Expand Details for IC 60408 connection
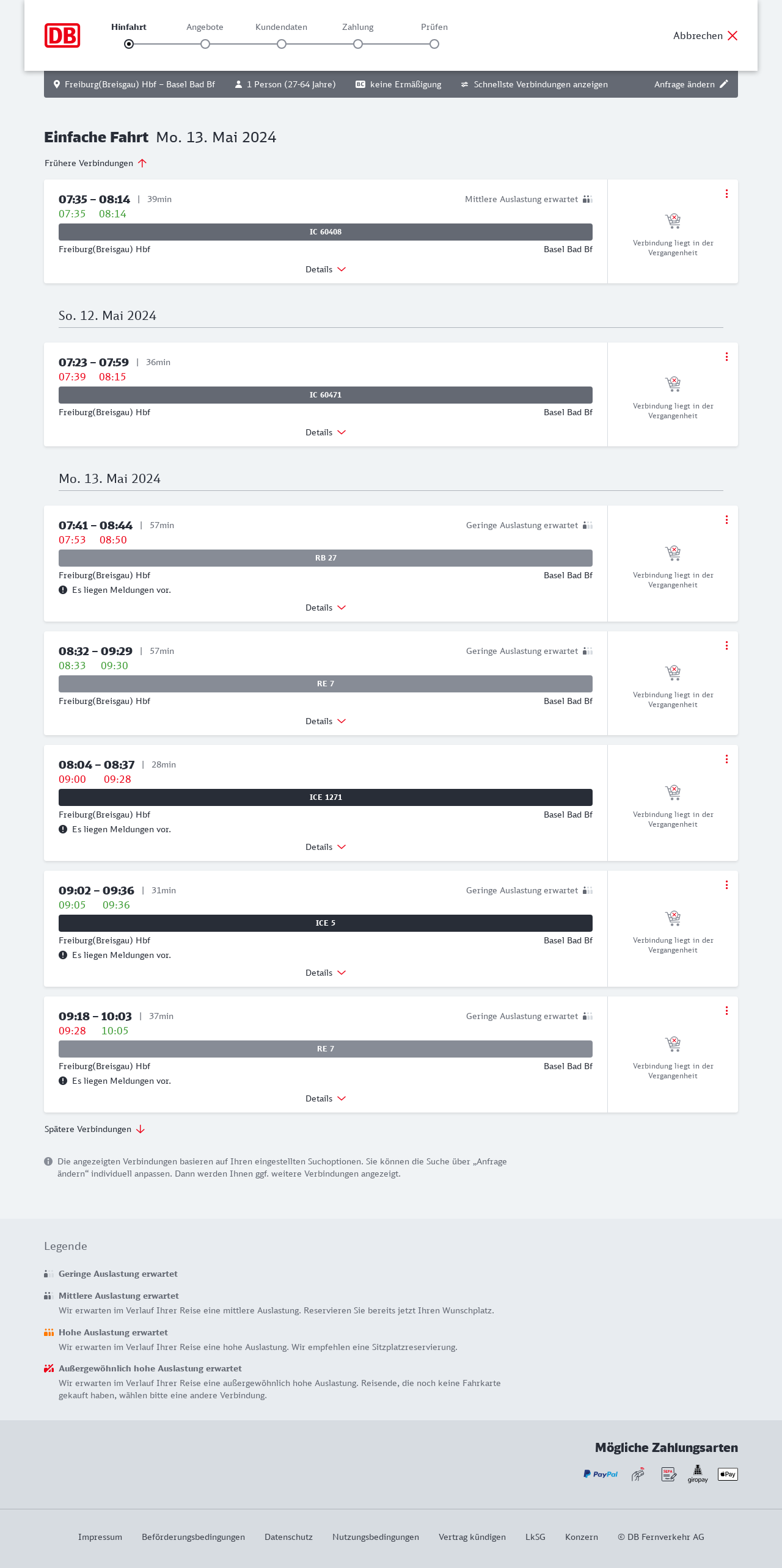 (326, 269)
